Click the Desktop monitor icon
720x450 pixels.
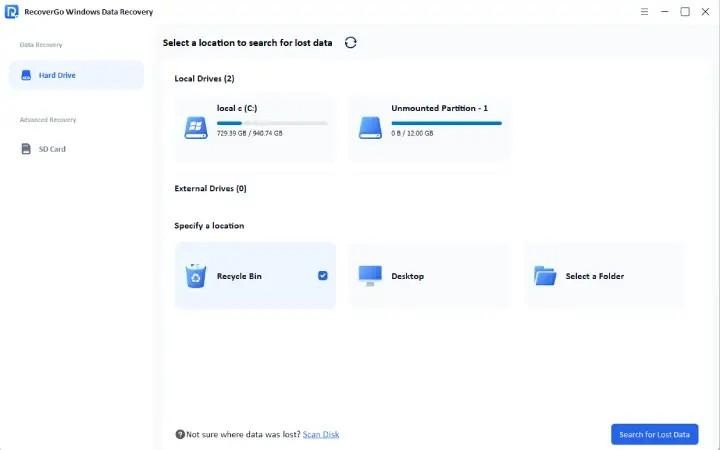point(370,276)
